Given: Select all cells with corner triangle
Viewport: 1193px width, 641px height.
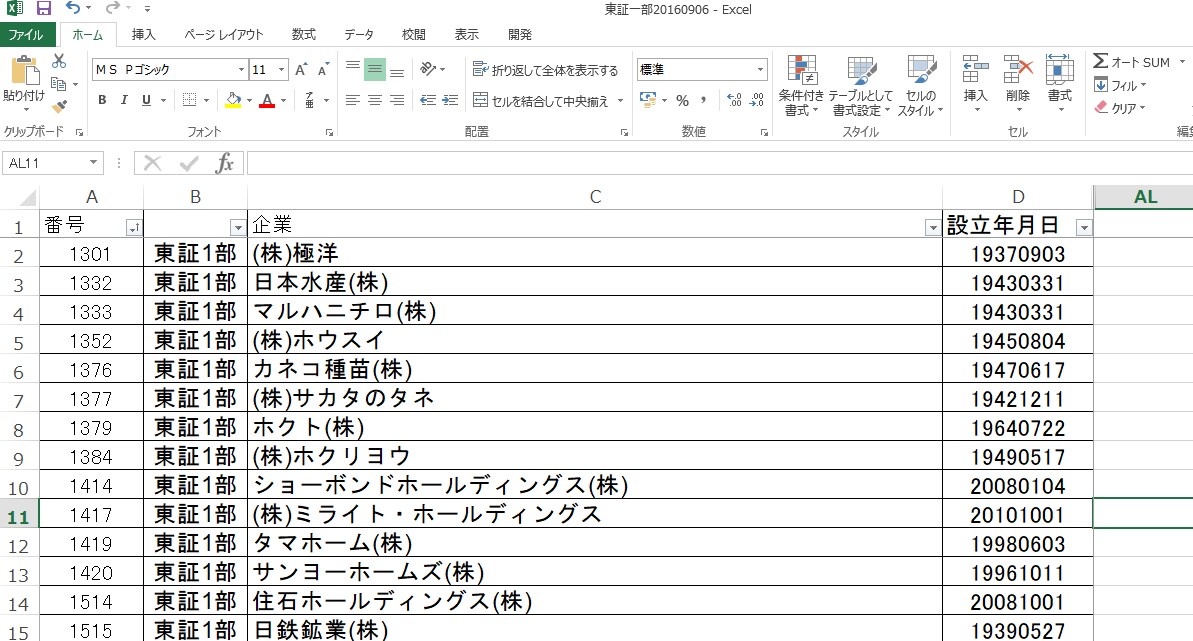Looking at the screenshot, I should coord(27,198).
